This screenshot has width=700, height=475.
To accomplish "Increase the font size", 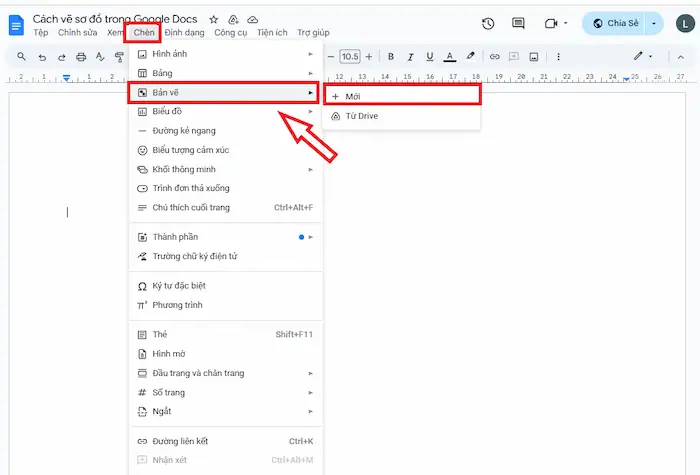I will tap(369, 57).
